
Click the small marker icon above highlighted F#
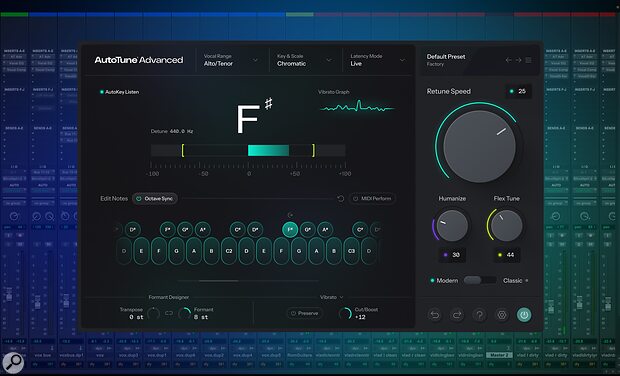click(x=290, y=215)
